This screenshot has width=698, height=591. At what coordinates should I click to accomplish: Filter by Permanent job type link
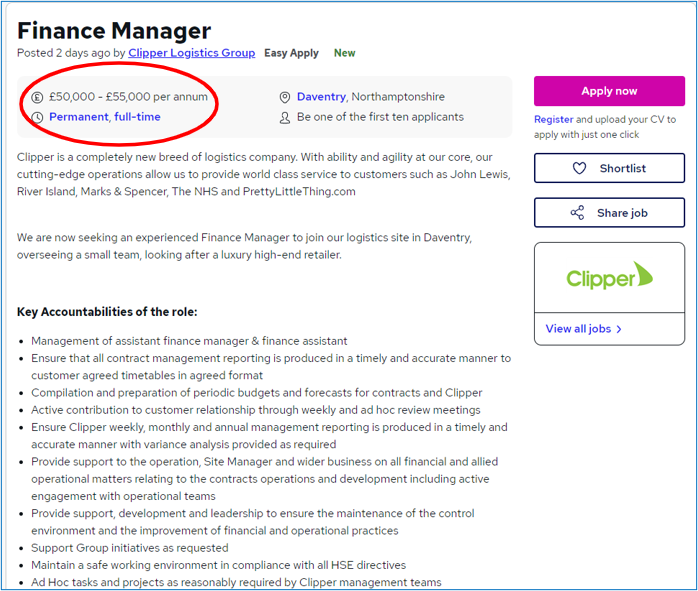[x=78, y=117]
